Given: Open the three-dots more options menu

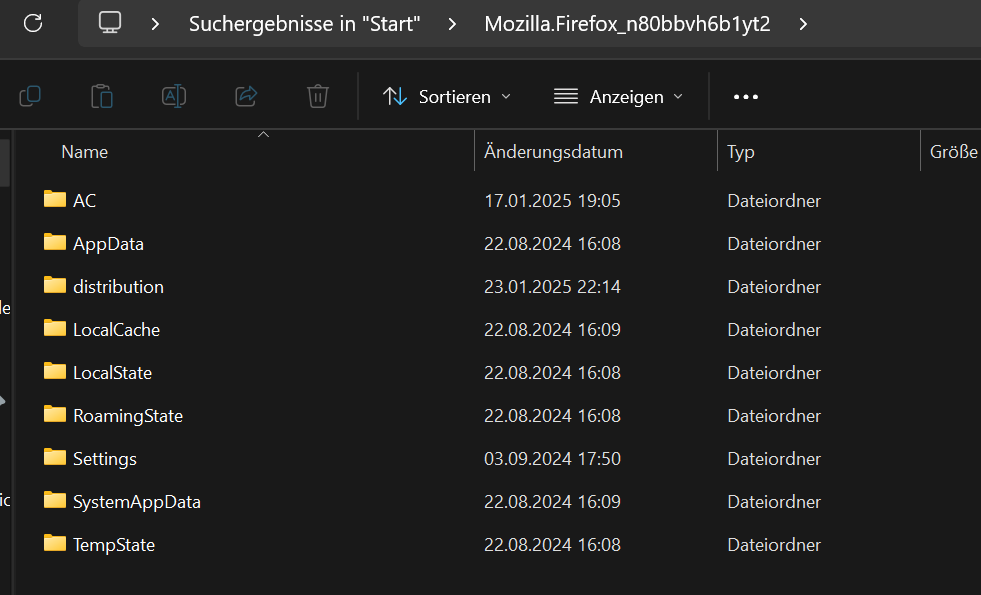Looking at the screenshot, I should point(746,97).
